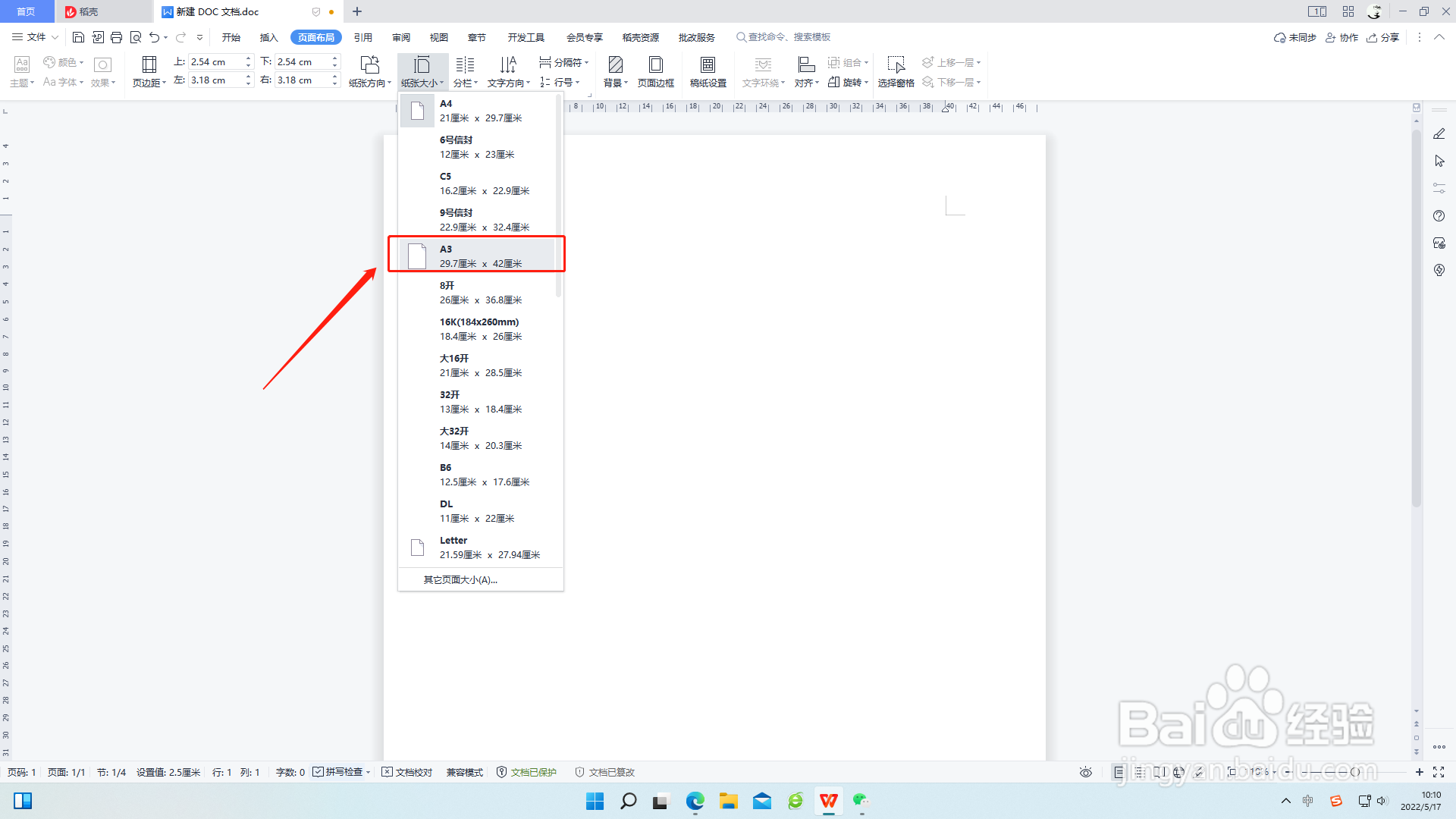Click other page sizes (其它页面大小) option
The height and width of the screenshot is (819, 1456).
[x=460, y=580]
